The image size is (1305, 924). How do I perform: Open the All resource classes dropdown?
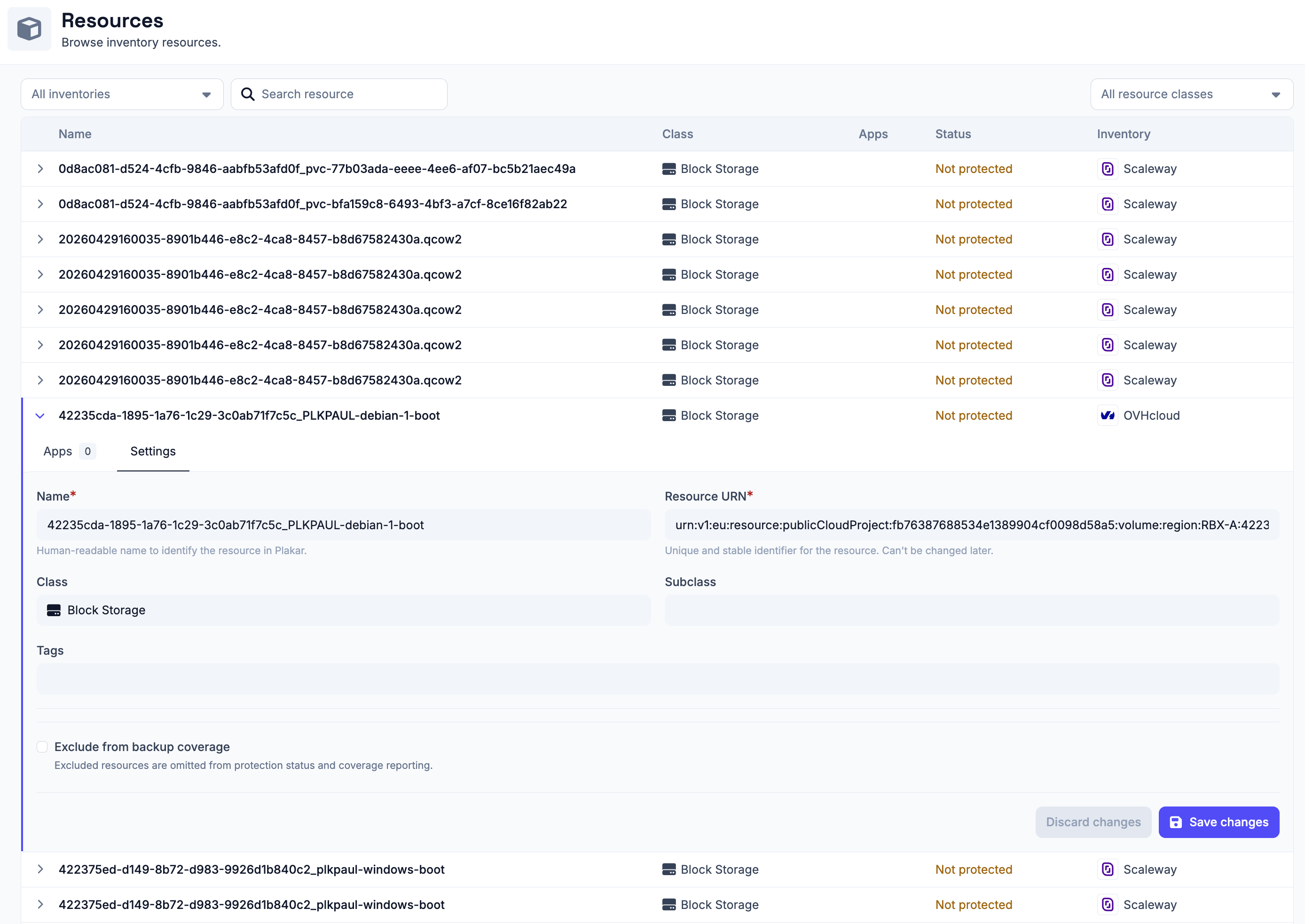(1191, 94)
